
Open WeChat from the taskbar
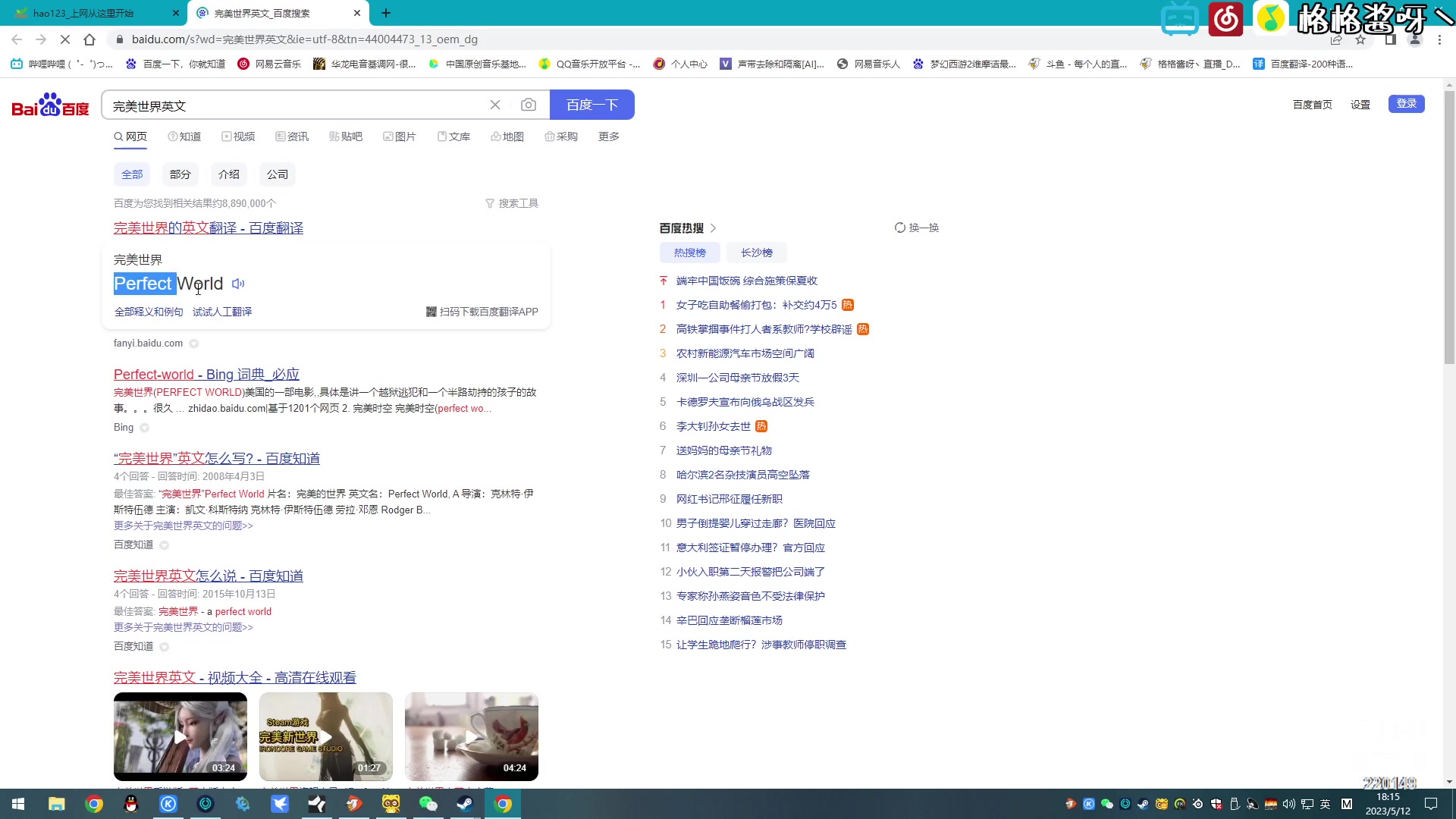(x=428, y=804)
